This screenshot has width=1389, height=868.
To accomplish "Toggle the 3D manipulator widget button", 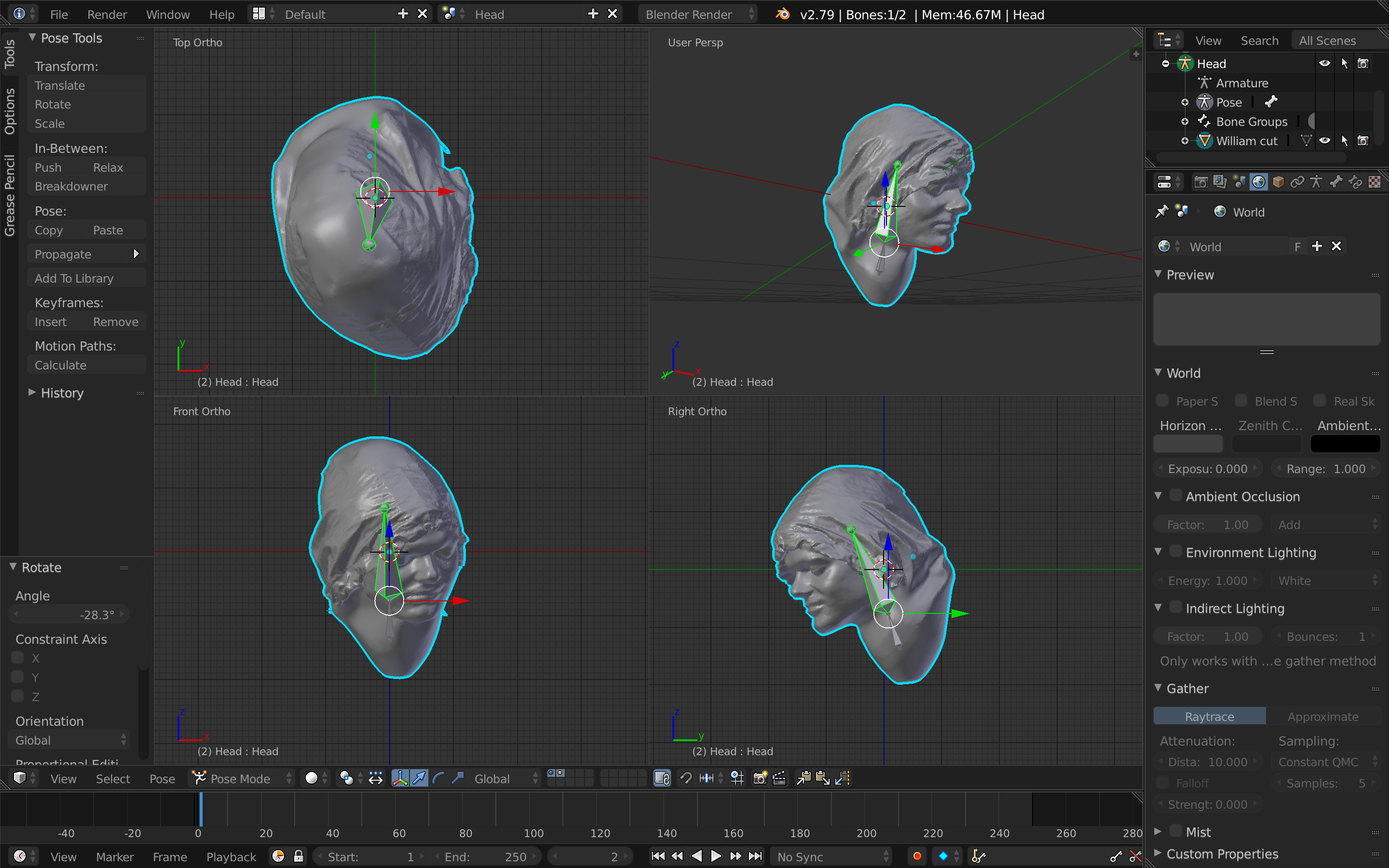I will click(x=399, y=778).
